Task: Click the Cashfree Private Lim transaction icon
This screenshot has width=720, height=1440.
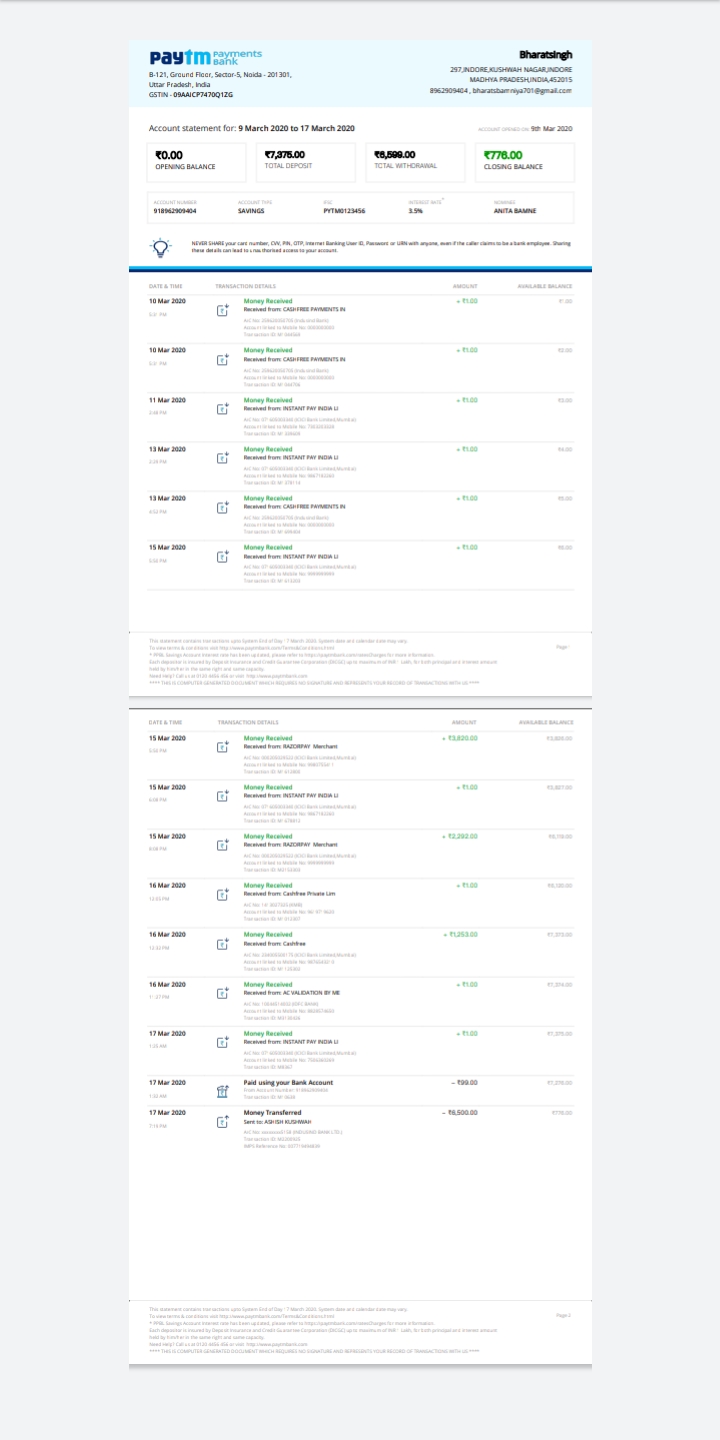Action: coord(223,895)
